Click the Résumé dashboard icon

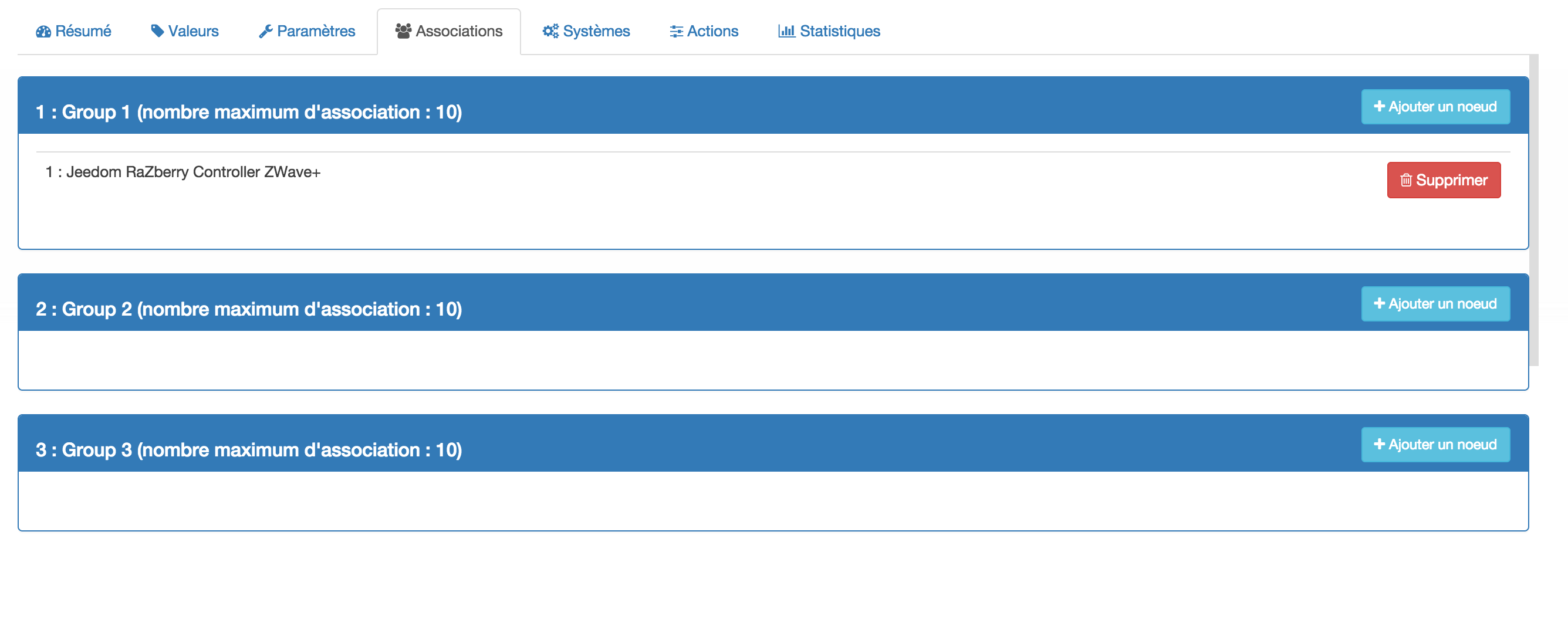point(43,32)
